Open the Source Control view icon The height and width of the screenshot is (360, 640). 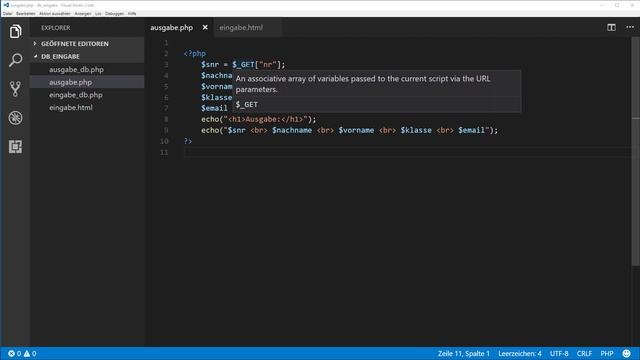15,89
